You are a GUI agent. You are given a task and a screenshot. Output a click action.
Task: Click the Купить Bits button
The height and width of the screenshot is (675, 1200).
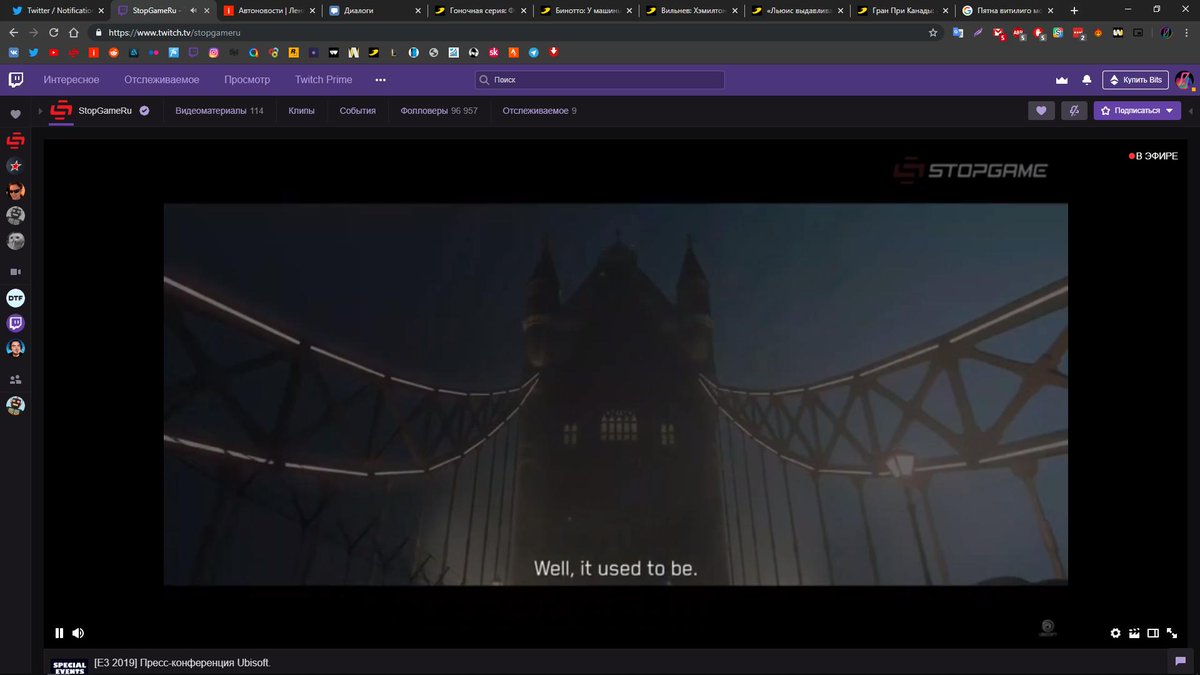coord(1135,79)
